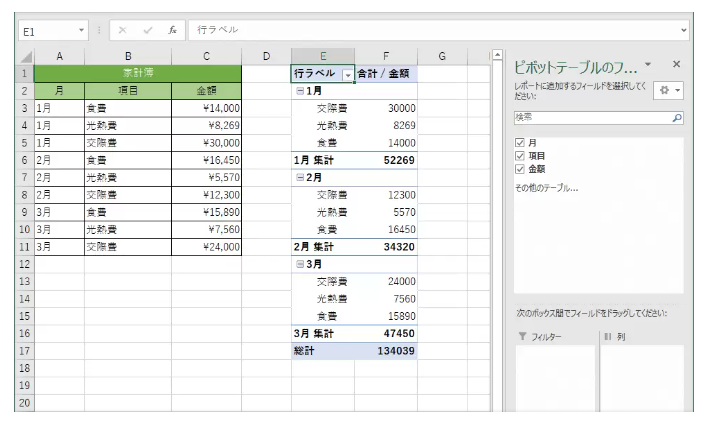Expand the formula bar with right chevron
This screenshot has width=705, height=424.
click(684, 30)
